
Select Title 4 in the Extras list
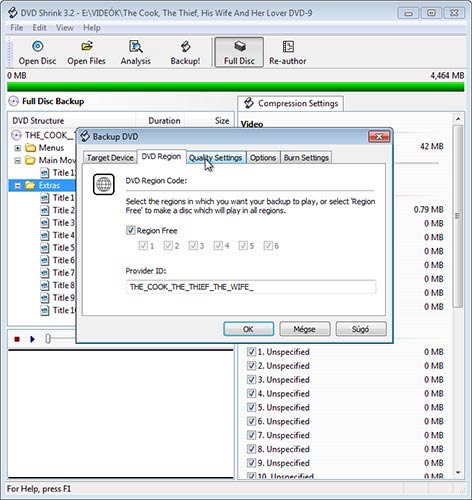64,235
